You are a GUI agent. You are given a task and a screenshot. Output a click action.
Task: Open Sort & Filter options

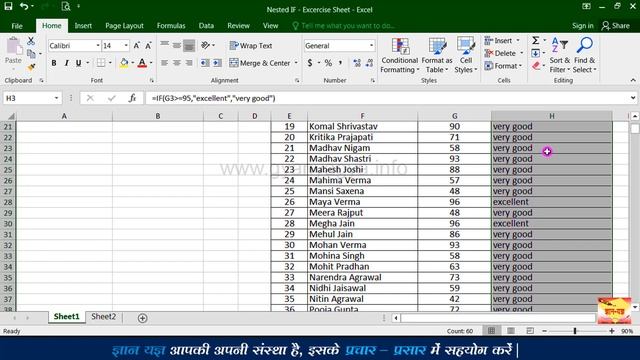tap(559, 56)
